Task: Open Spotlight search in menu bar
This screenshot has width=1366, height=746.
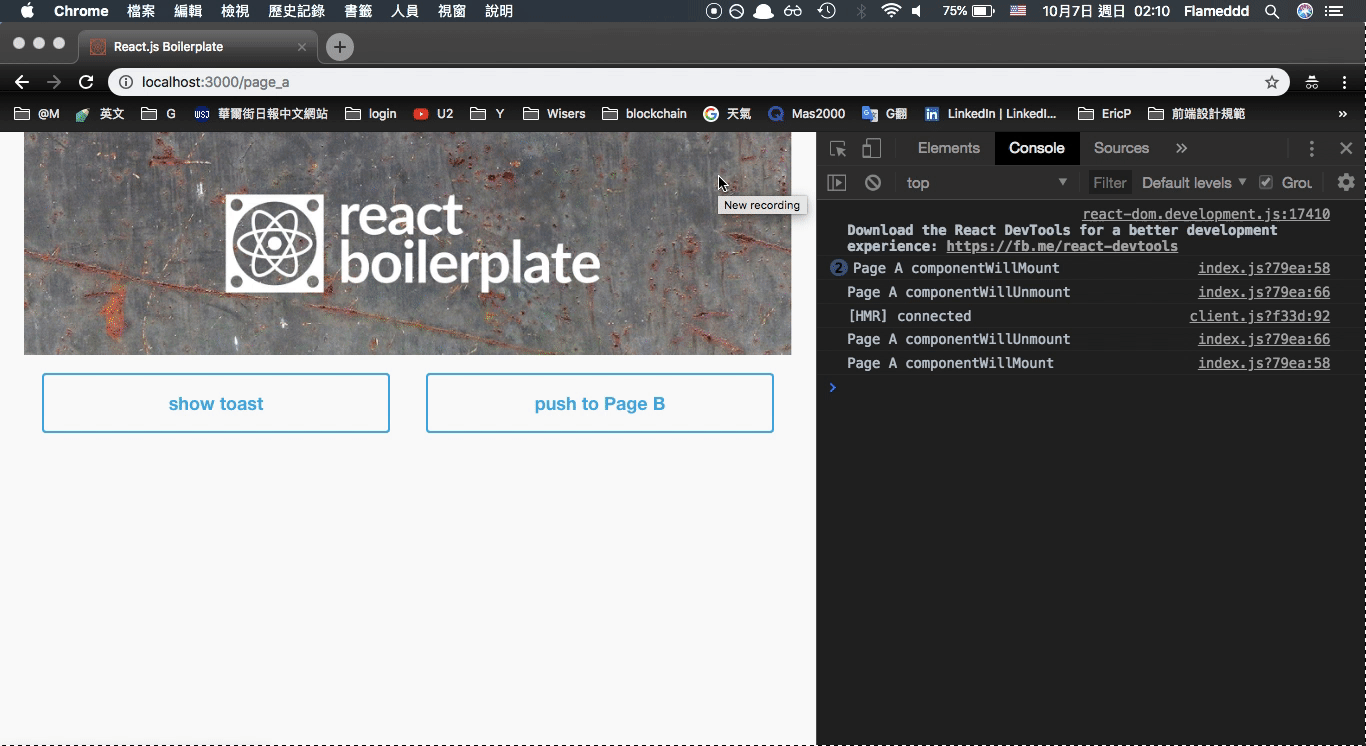Action: pos(1272,11)
